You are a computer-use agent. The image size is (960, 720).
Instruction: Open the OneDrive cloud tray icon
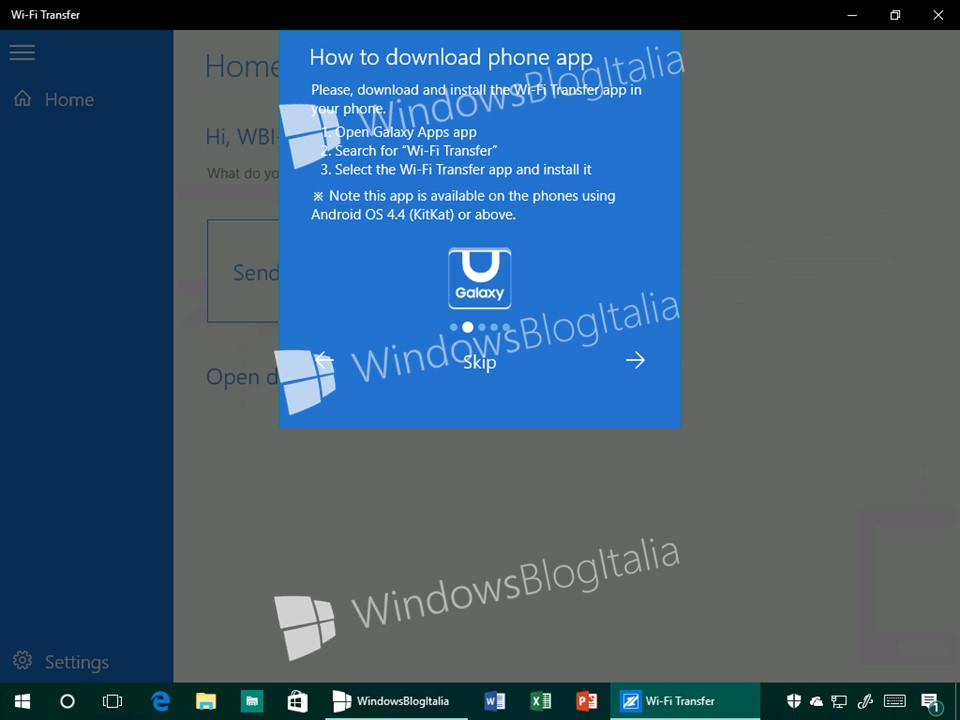[x=816, y=701]
